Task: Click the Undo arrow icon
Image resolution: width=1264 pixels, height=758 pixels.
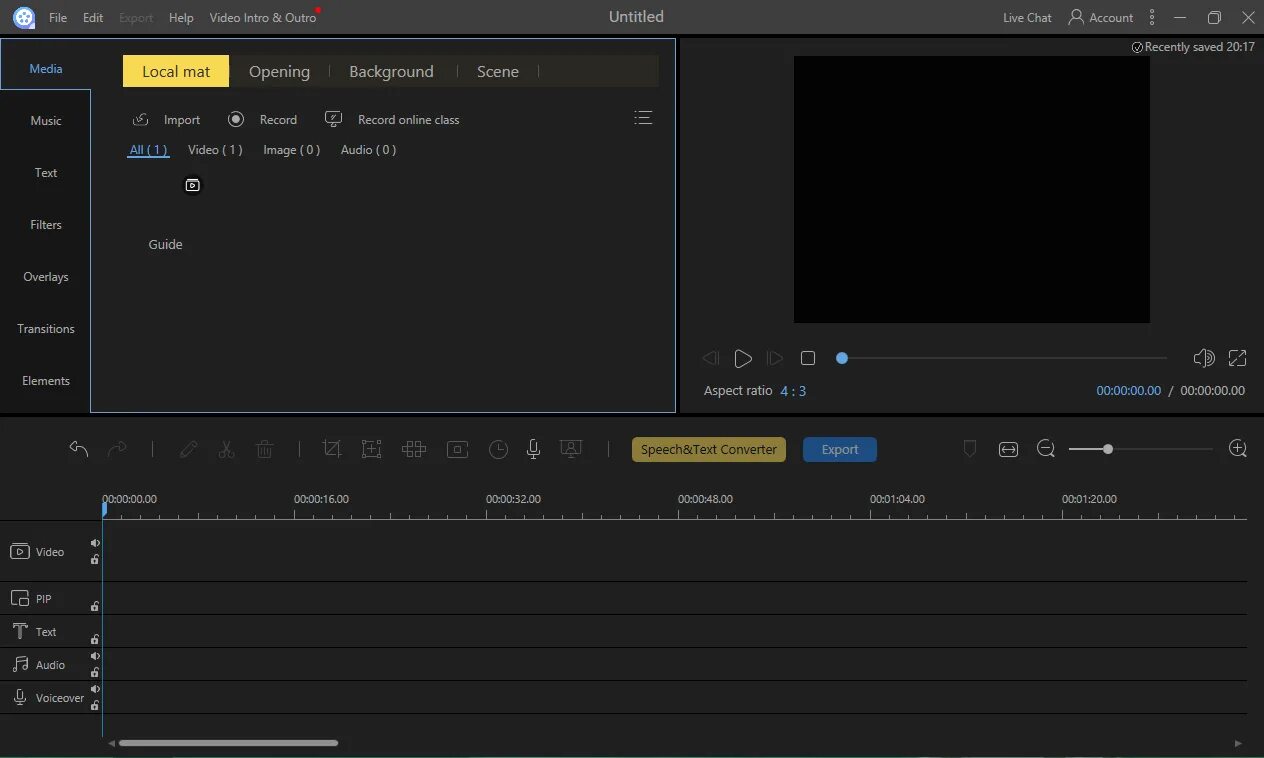Action: [79, 450]
